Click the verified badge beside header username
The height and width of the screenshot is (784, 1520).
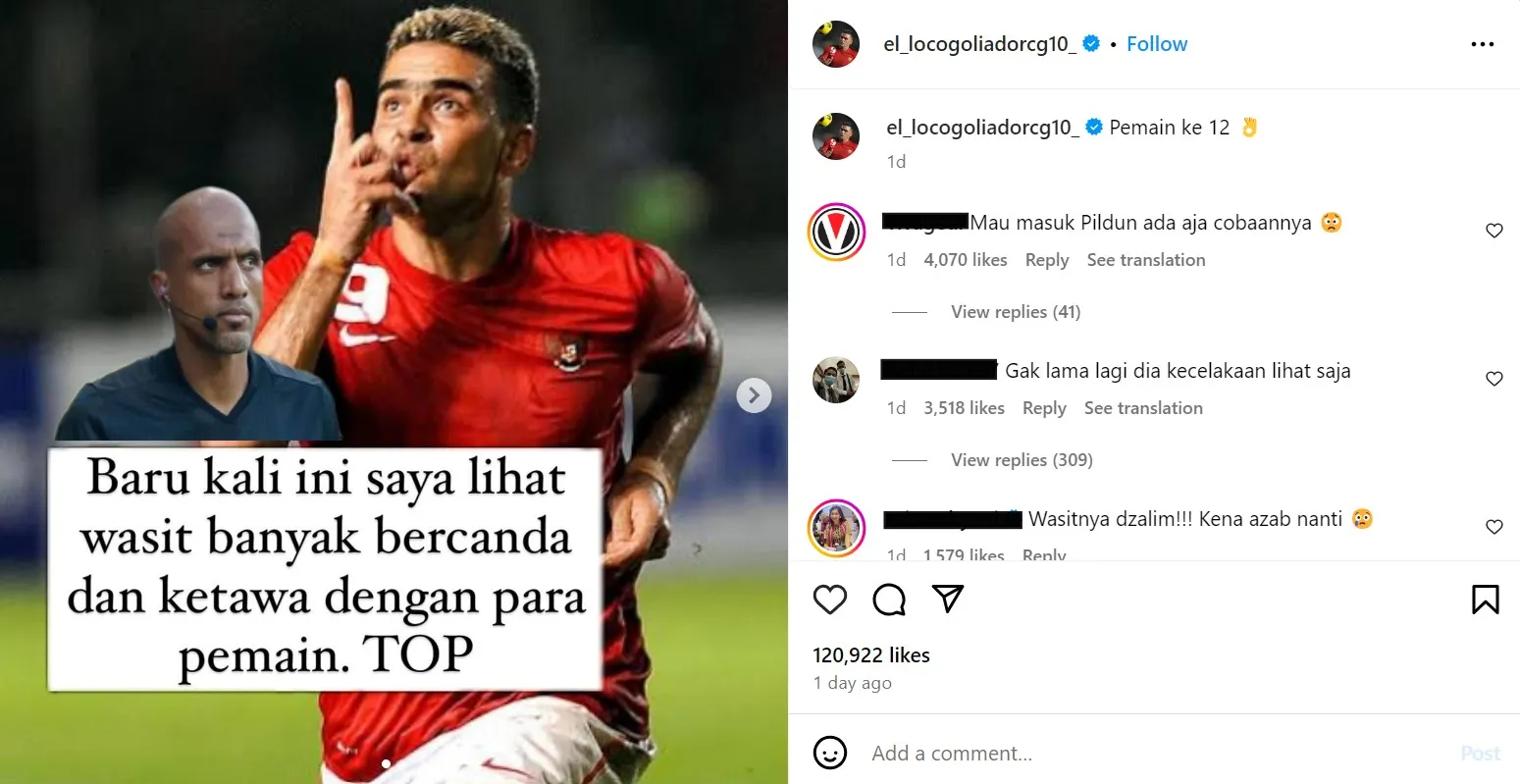(1091, 43)
